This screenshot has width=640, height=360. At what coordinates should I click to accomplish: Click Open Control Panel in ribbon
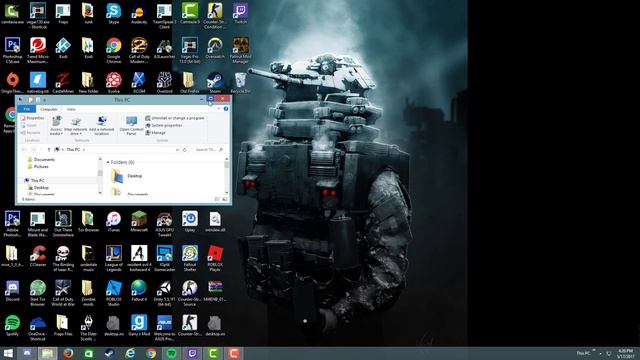coord(131,125)
